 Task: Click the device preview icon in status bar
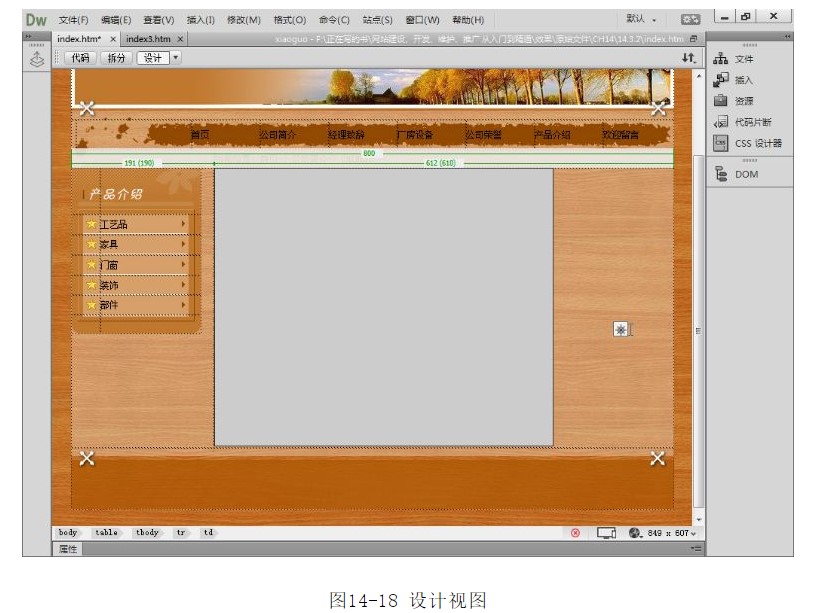pyautogui.click(x=606, y=533)
